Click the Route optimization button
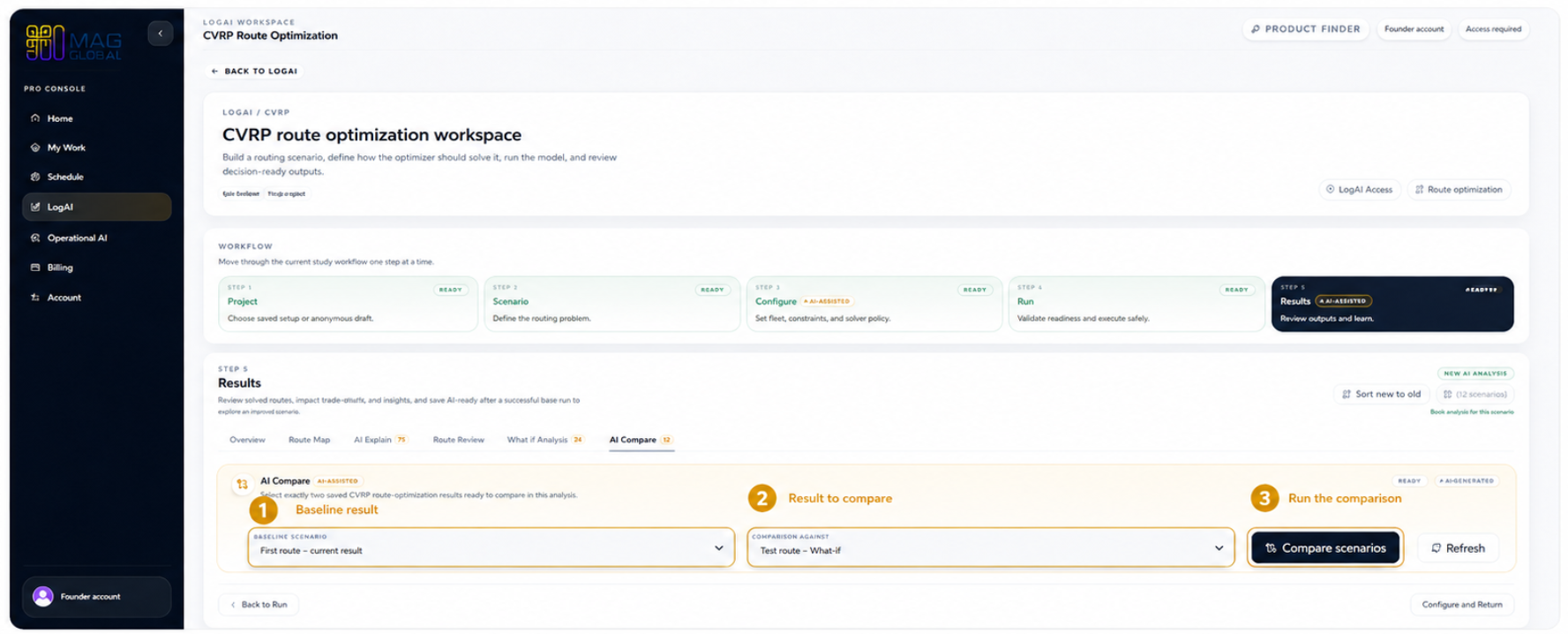The width and height of the screenshot is (1568, 634). [x=1459, y=190]
